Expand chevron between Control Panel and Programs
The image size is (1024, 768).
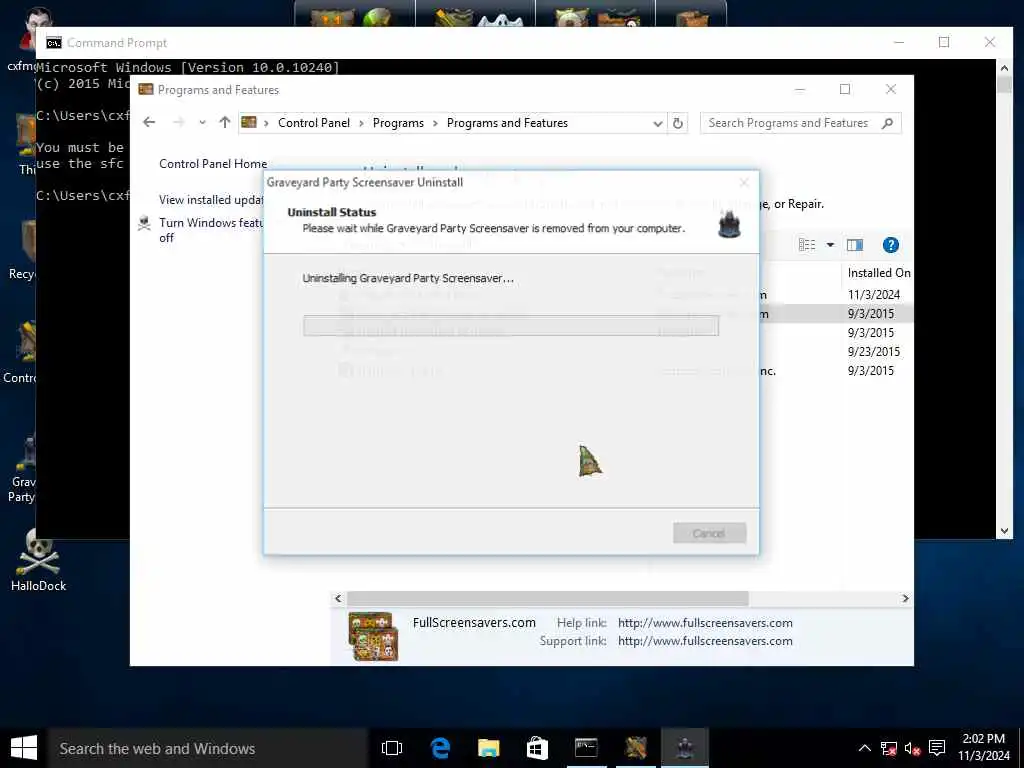pyautogui.click(x=361, y=123)
